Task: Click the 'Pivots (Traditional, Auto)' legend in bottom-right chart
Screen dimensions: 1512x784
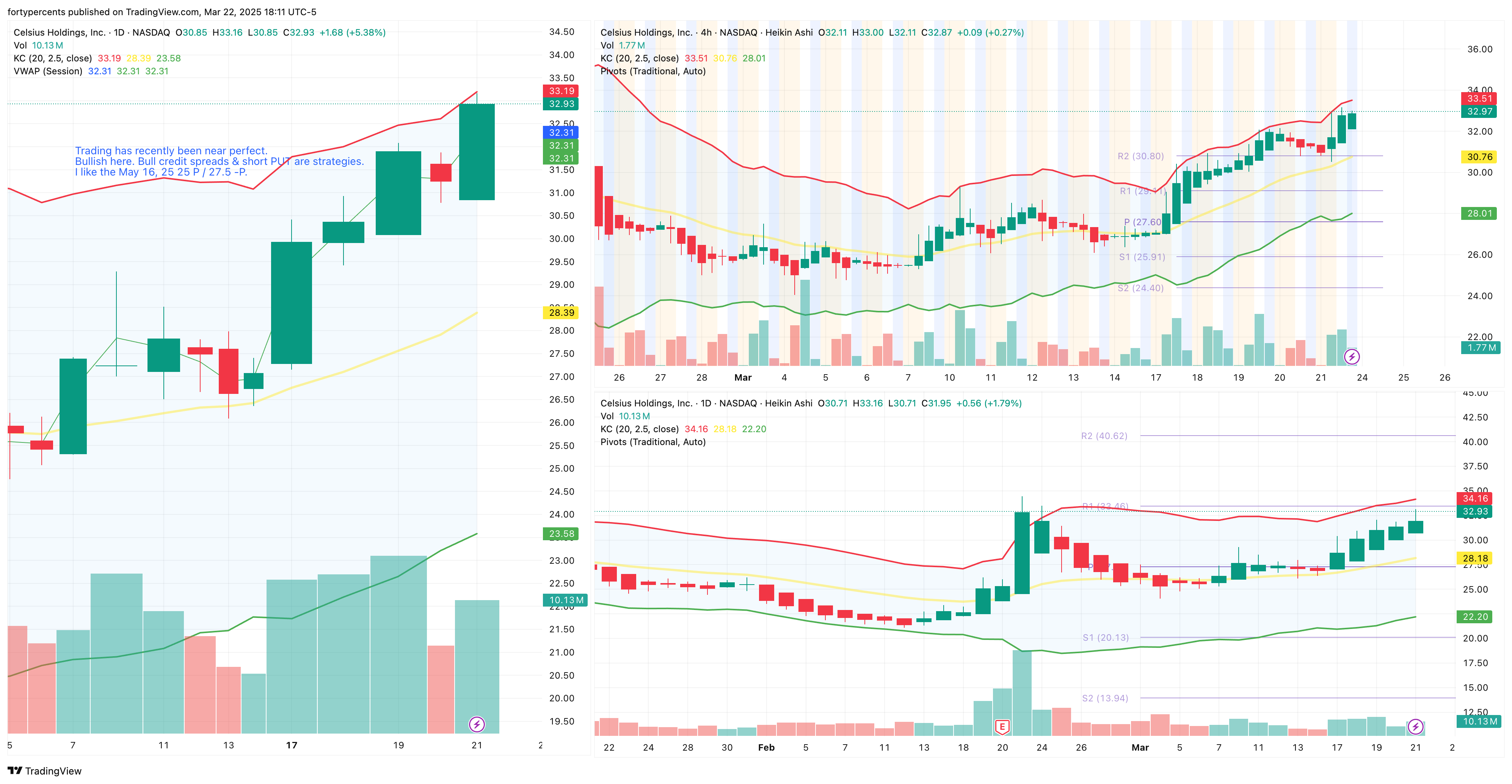Action: point(653,442)
